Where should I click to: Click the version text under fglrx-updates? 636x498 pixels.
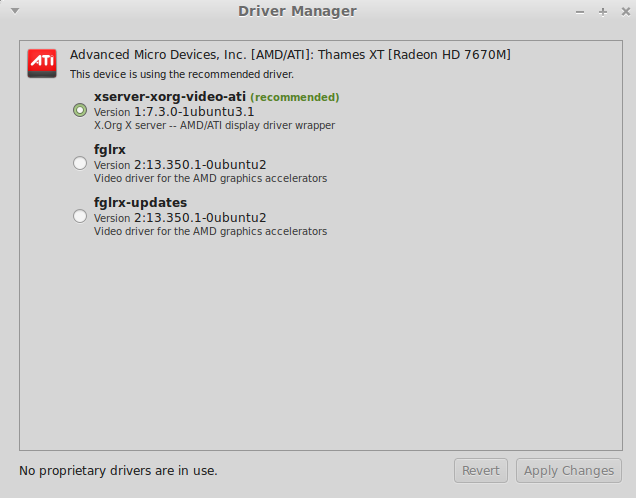click(180, 218)
